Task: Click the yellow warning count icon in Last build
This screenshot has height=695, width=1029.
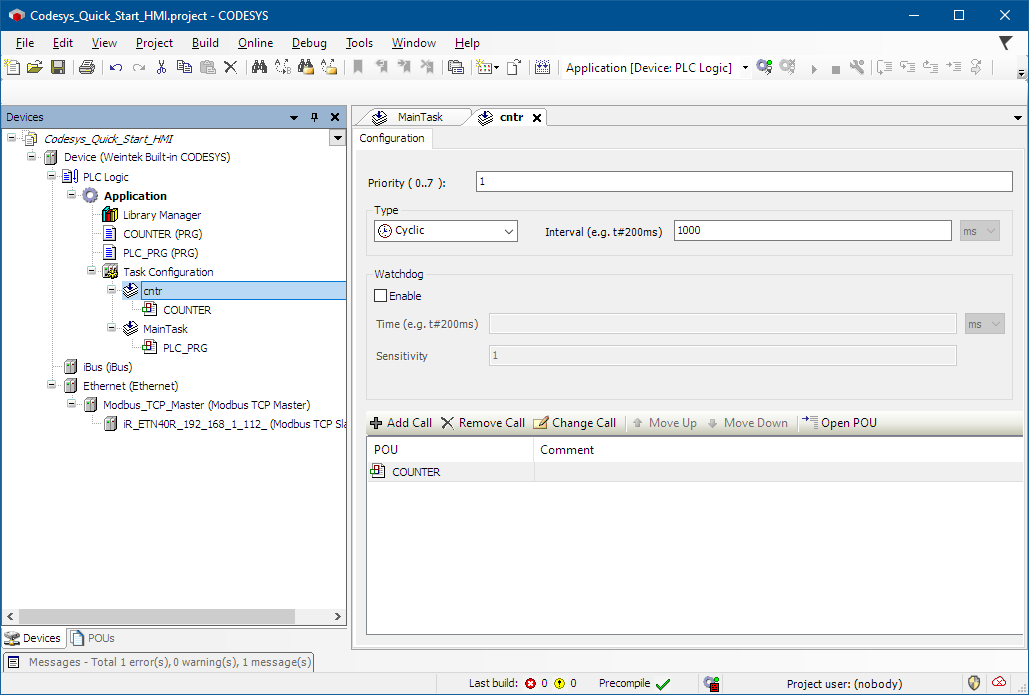Action: 559,683
